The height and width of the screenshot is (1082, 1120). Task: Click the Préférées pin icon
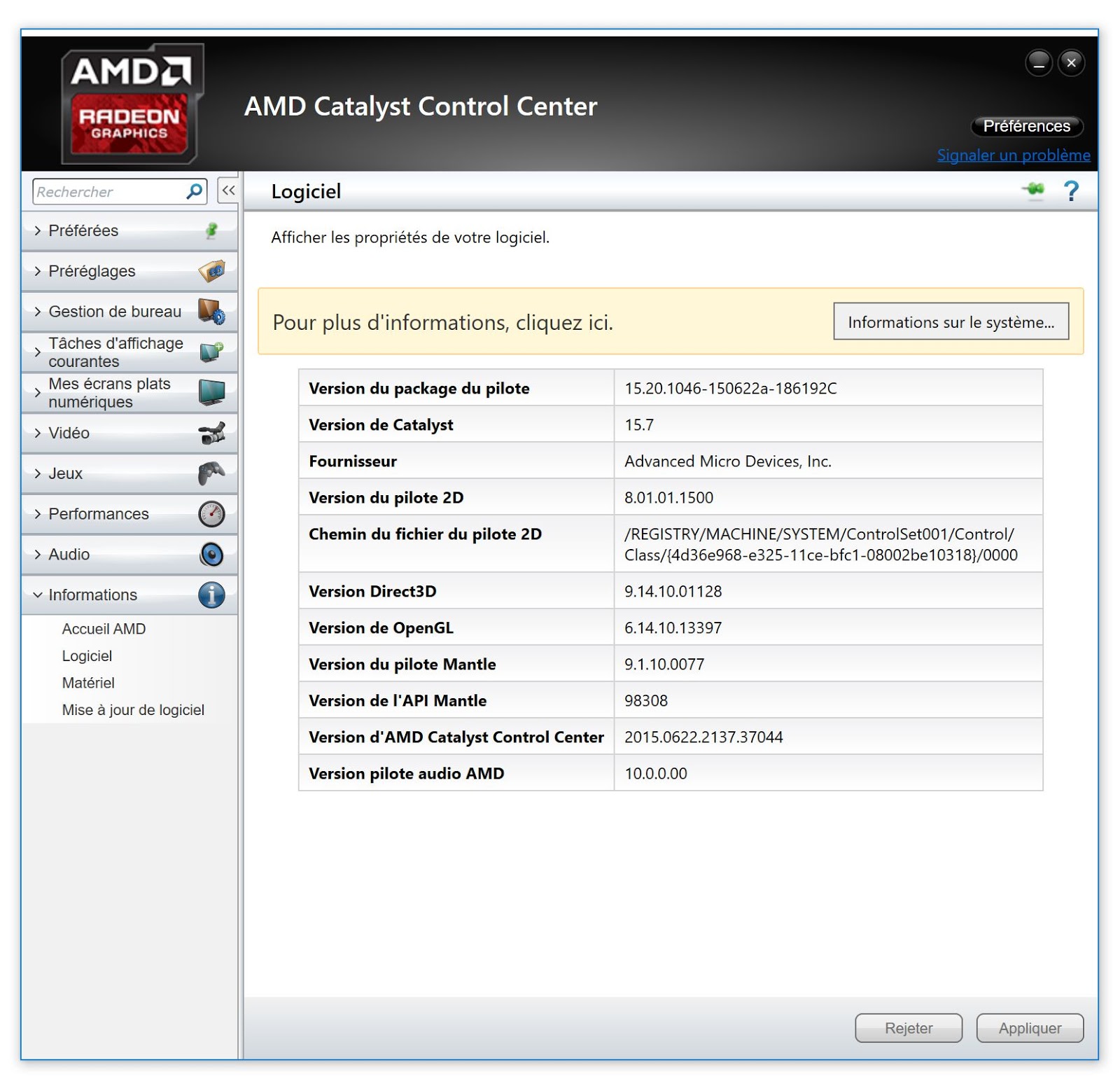211,230
